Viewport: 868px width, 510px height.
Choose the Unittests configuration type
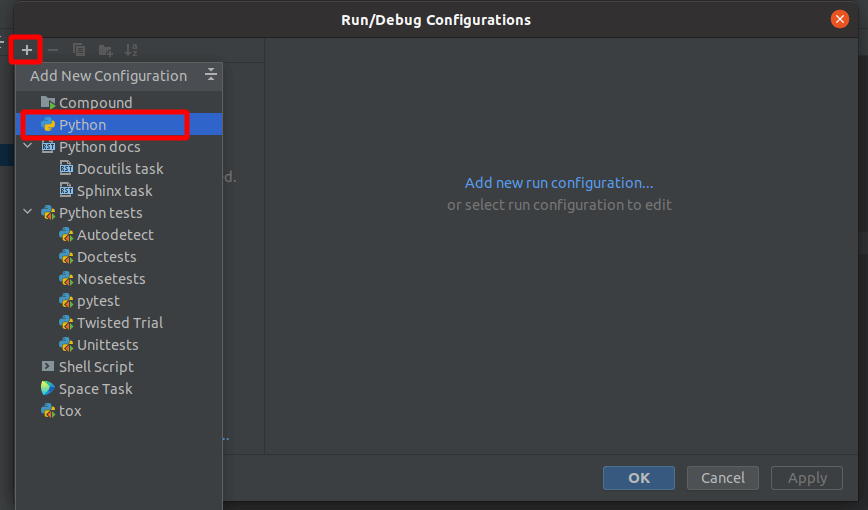pyautogui.click(x=107, y=345)
